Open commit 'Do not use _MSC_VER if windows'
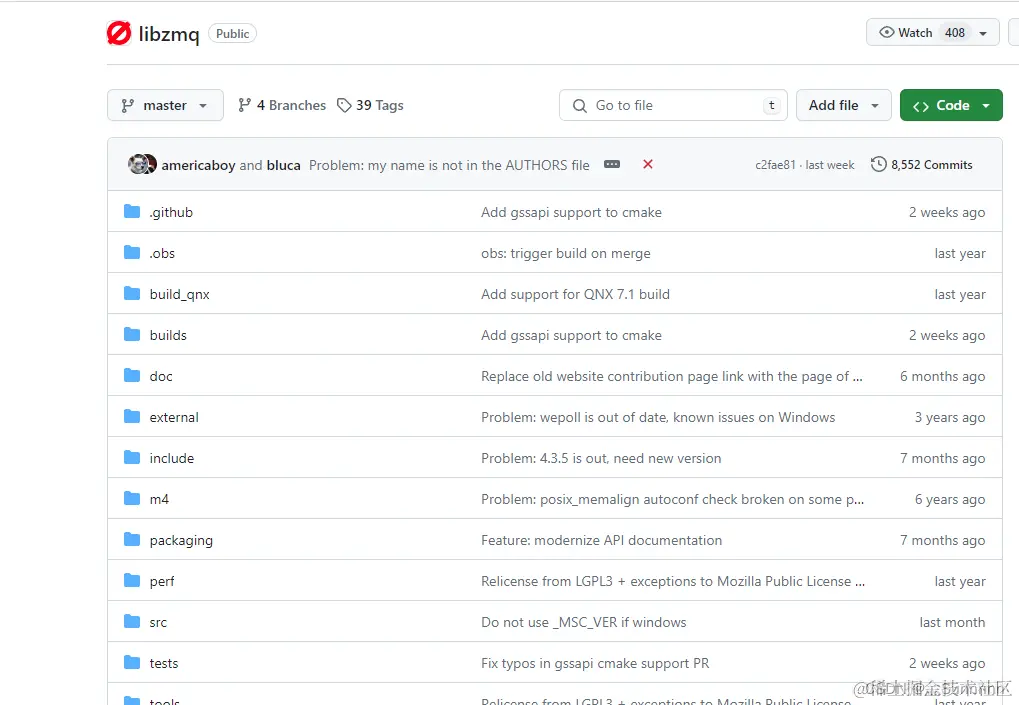Screen dimensions: 1019x705 (584, 622)
